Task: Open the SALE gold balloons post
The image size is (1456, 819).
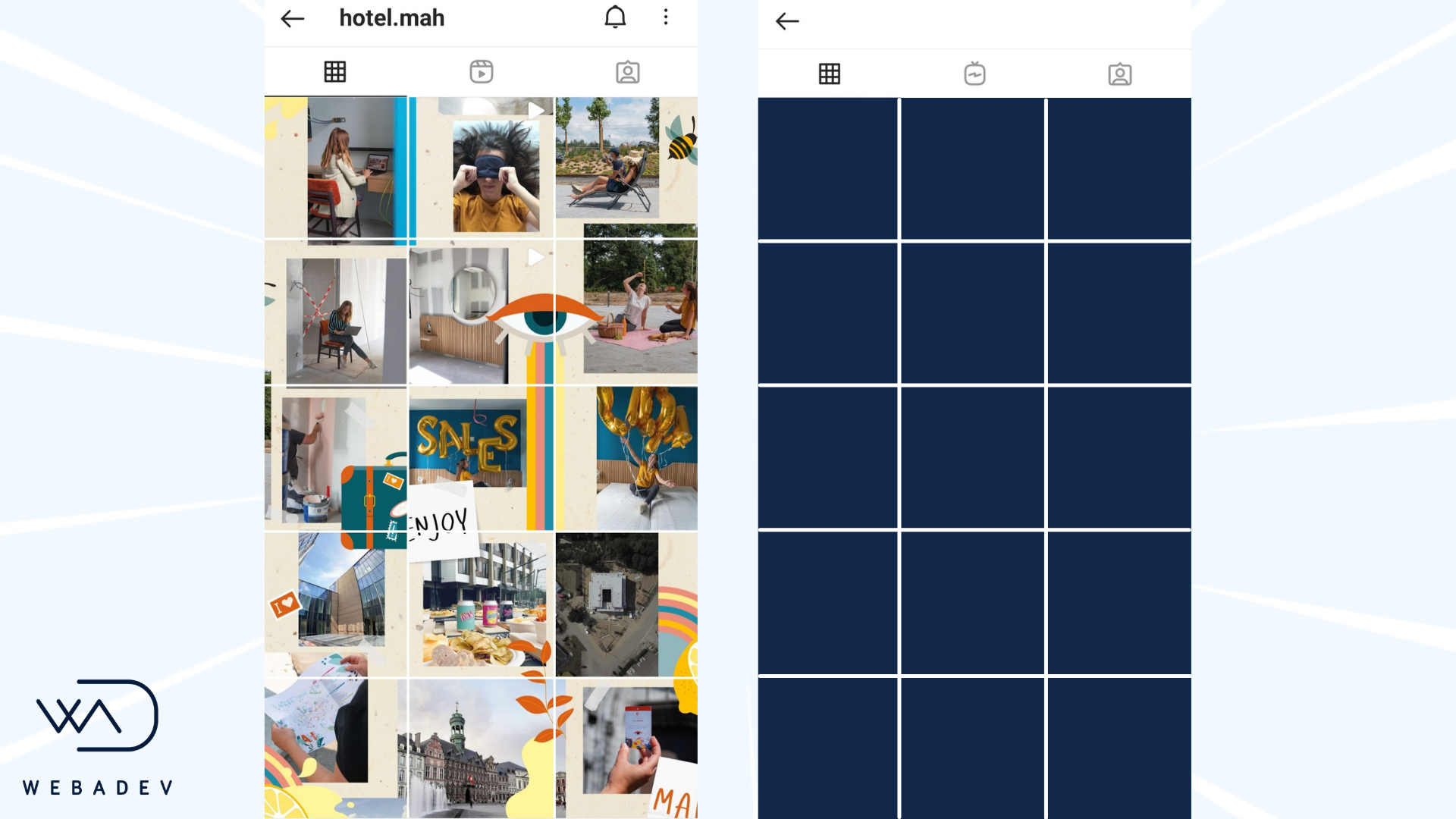Action: coord(482,458)
